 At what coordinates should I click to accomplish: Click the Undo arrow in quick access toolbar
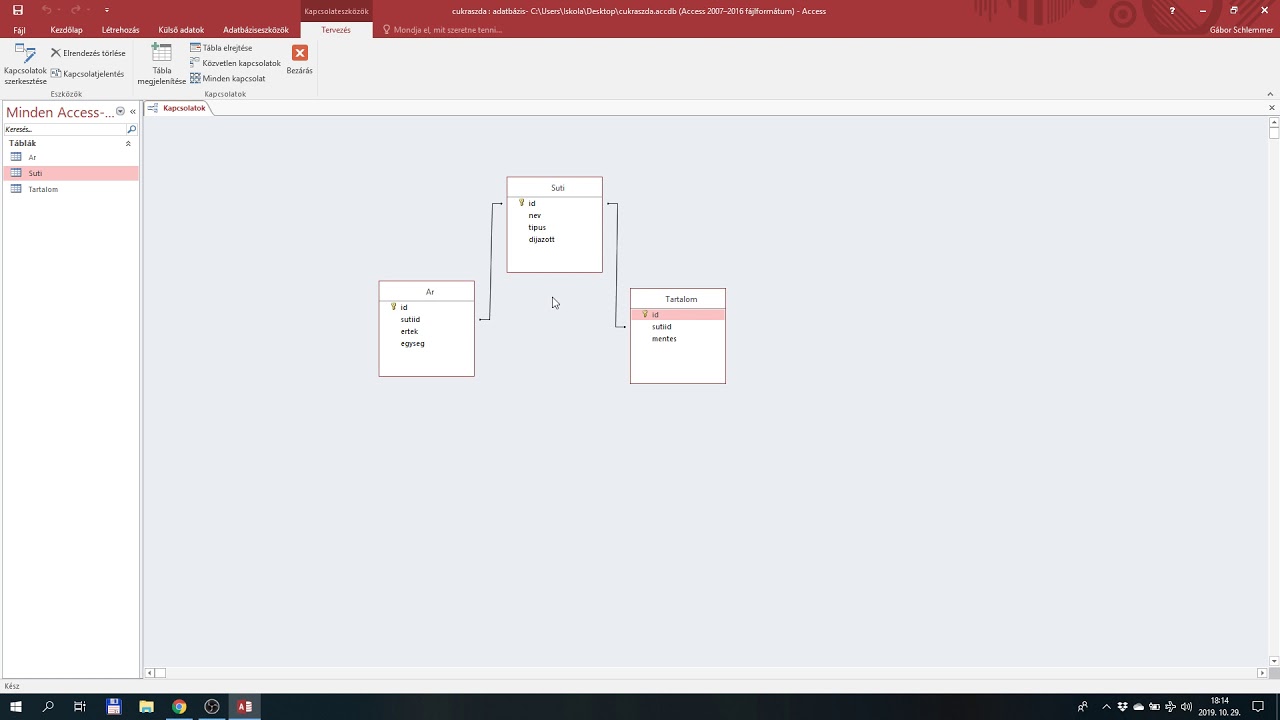46,10
